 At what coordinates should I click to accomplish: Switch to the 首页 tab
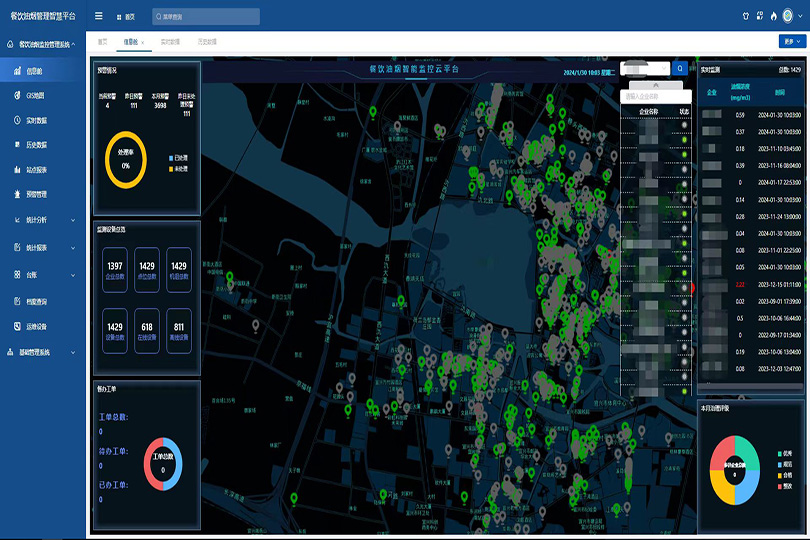coord(102,42)
